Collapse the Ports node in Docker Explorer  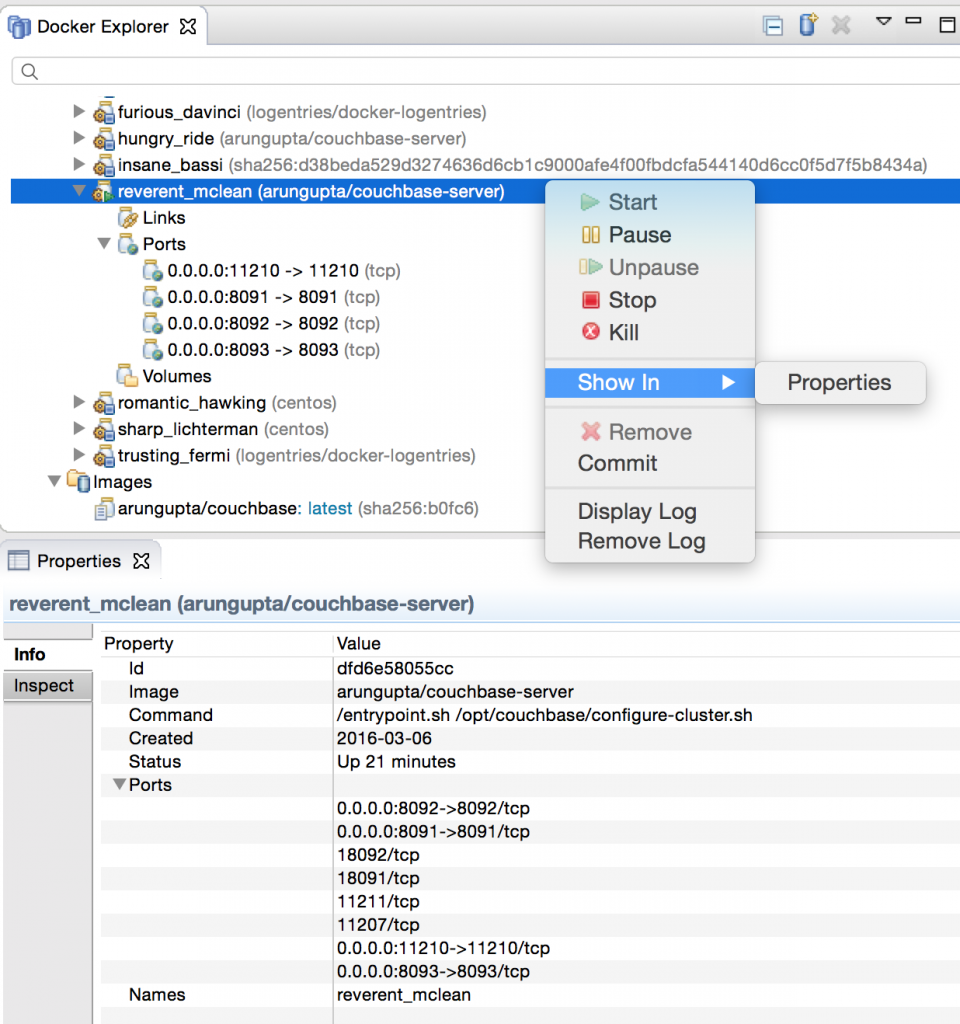coord(104,244)
